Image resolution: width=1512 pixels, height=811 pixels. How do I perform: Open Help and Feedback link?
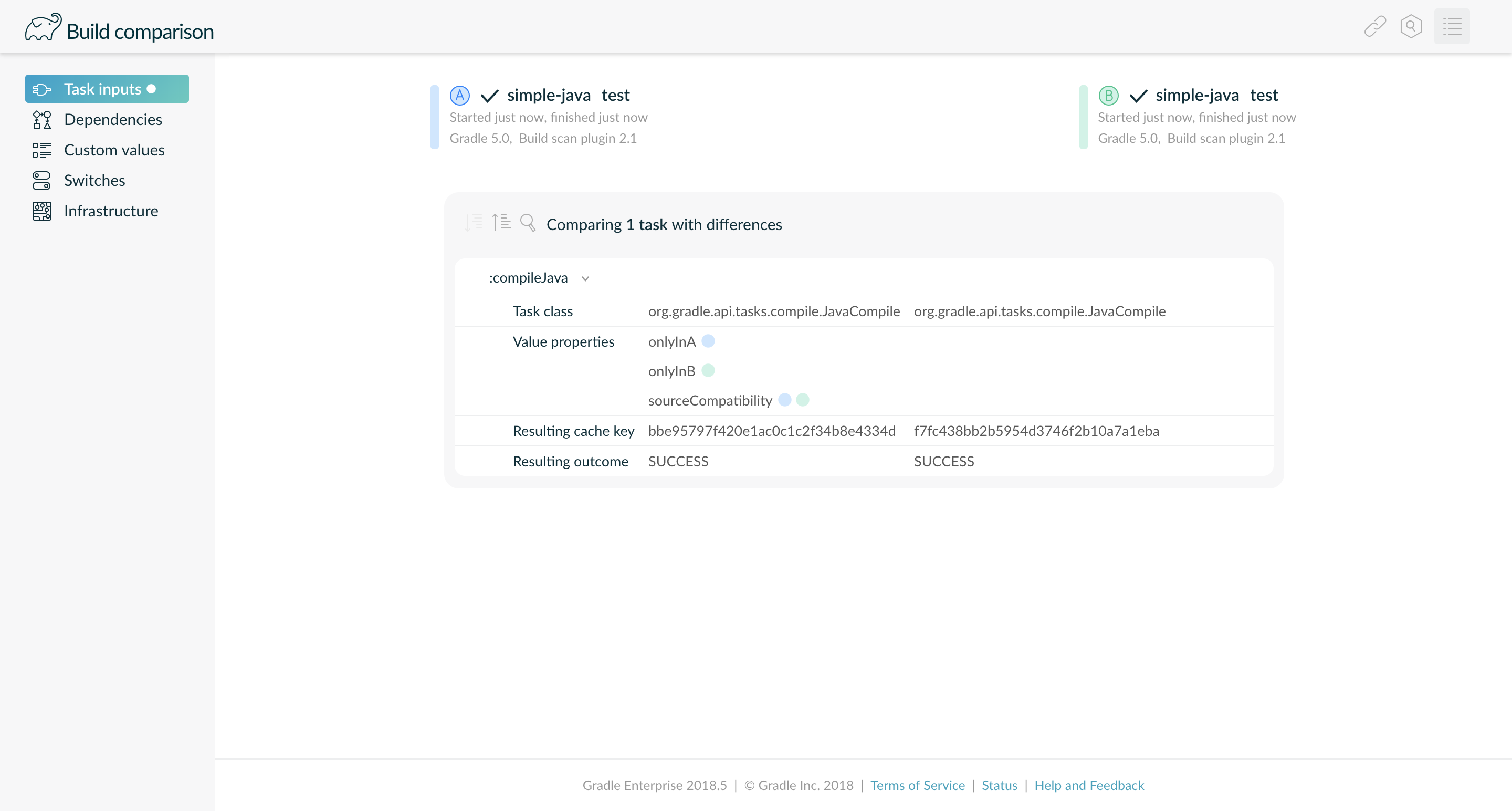coord(1089,785)
